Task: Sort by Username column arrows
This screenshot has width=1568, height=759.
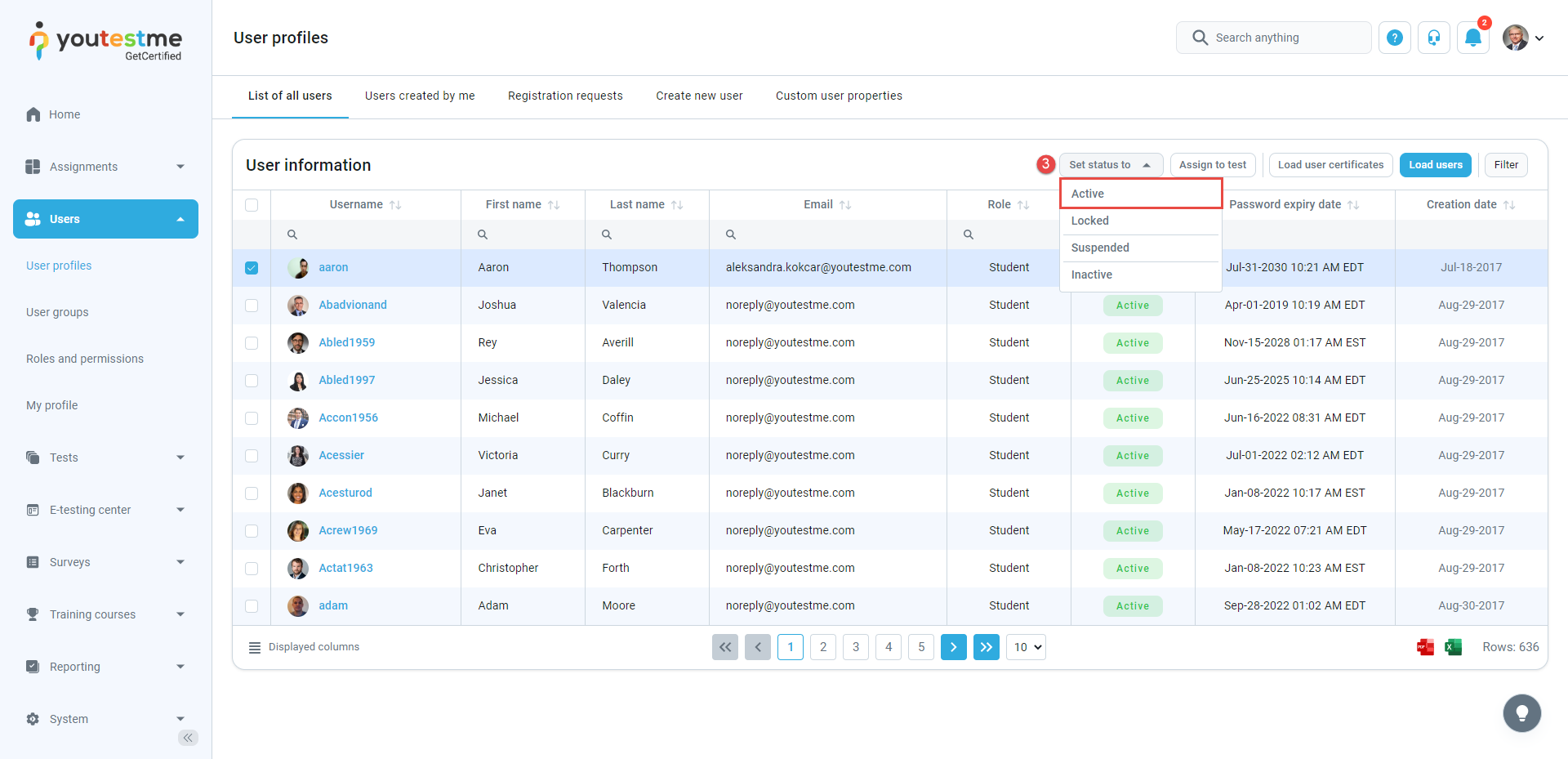Action: pyautogui.click(x=395, y=205)
